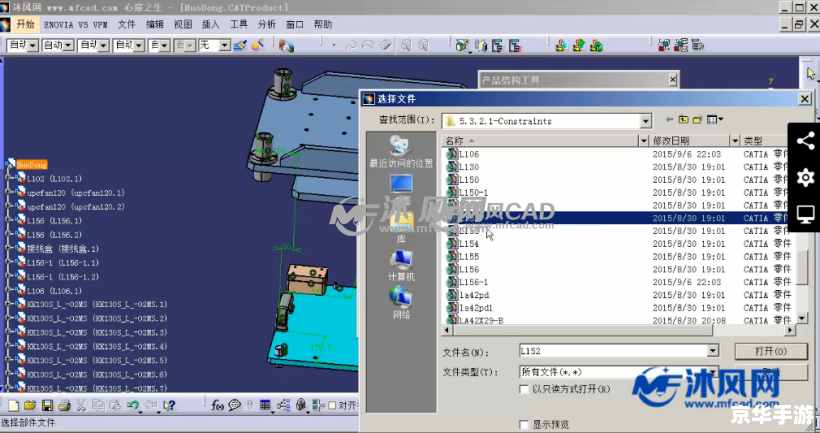Undo last action with green arrow icon
This screenshot has width=820, height=433.
[133, 405]
